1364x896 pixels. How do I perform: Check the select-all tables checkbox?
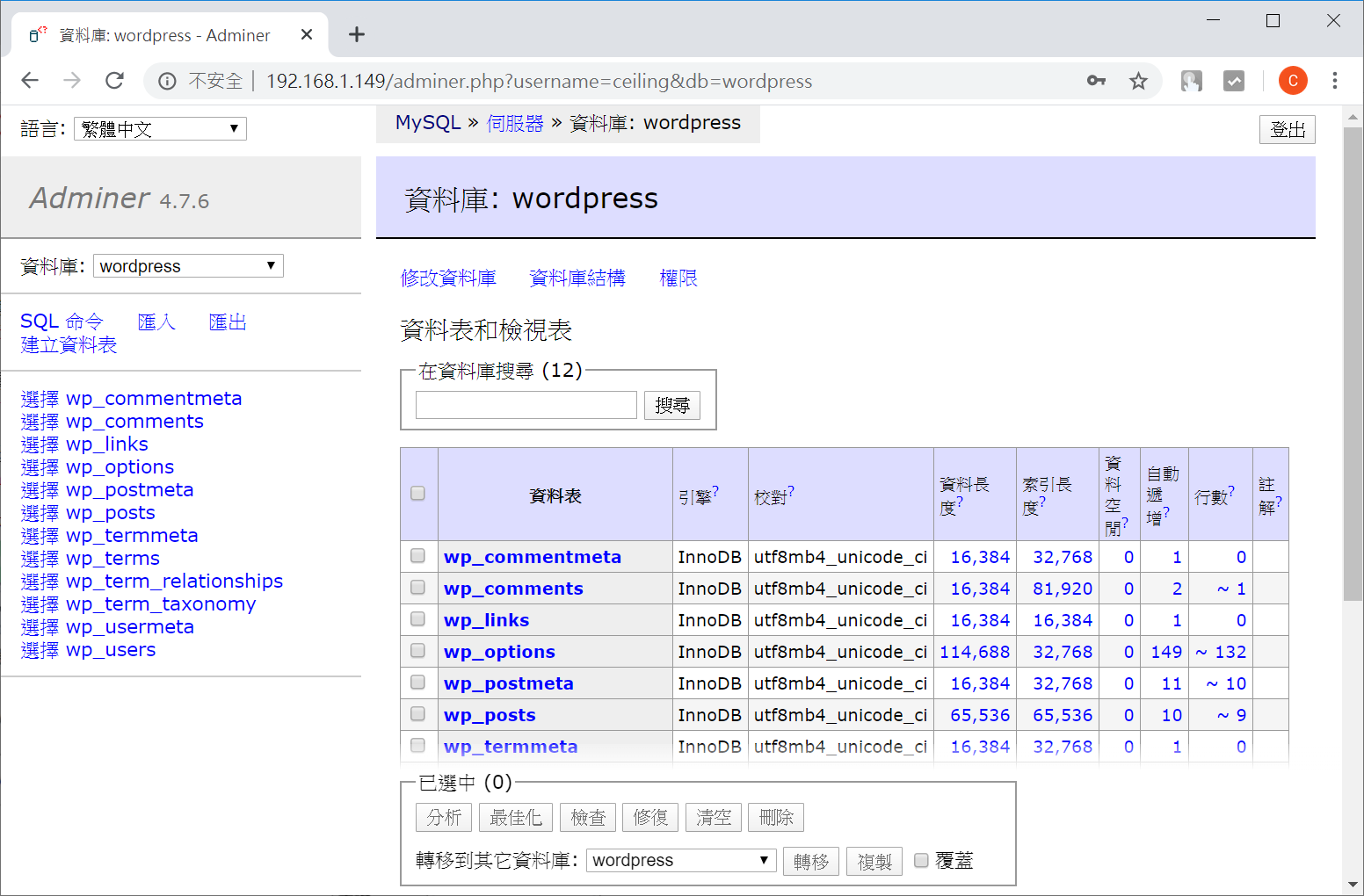tap(417, 495)
